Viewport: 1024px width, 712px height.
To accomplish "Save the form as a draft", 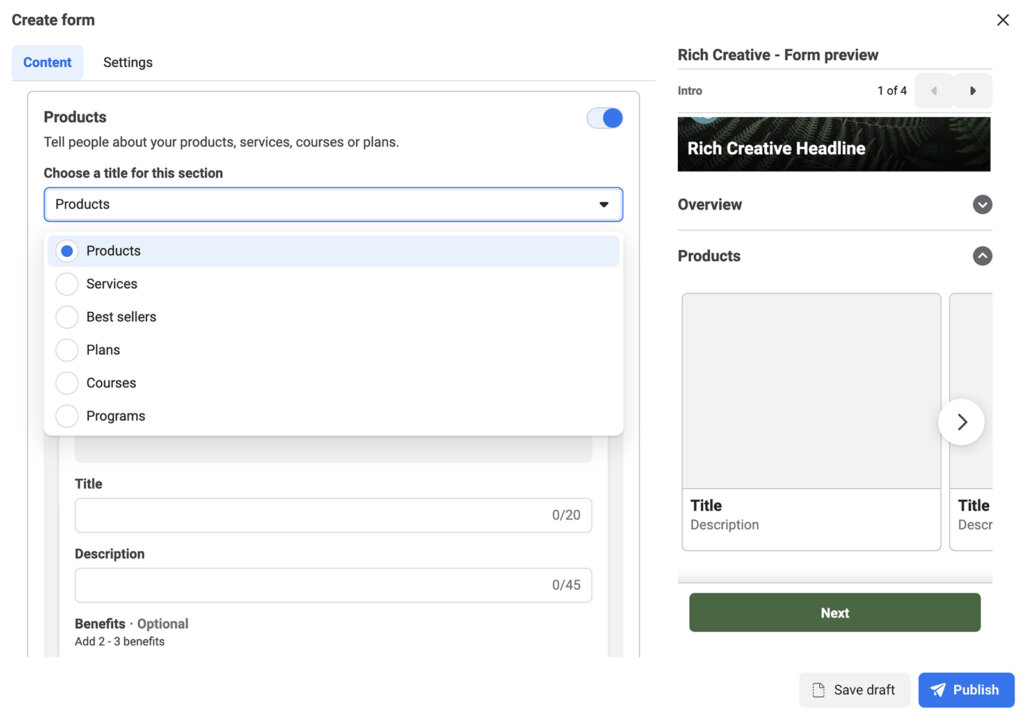I will pyautogui.click(x=854, y=689).
